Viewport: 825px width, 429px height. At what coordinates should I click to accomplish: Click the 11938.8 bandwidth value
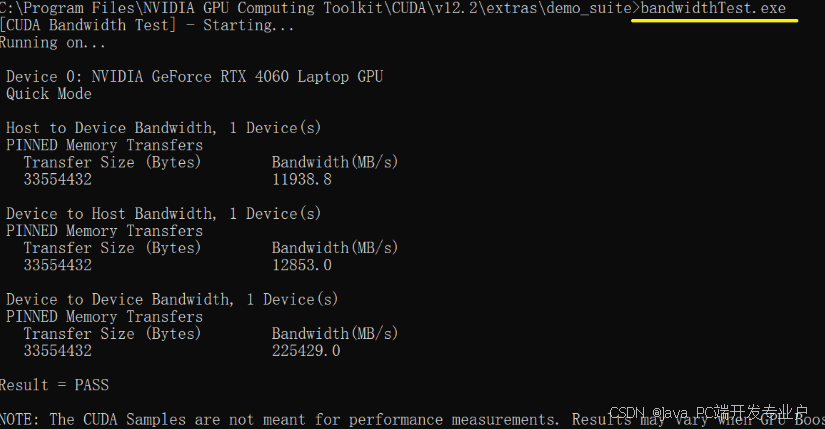pos(301,179)
